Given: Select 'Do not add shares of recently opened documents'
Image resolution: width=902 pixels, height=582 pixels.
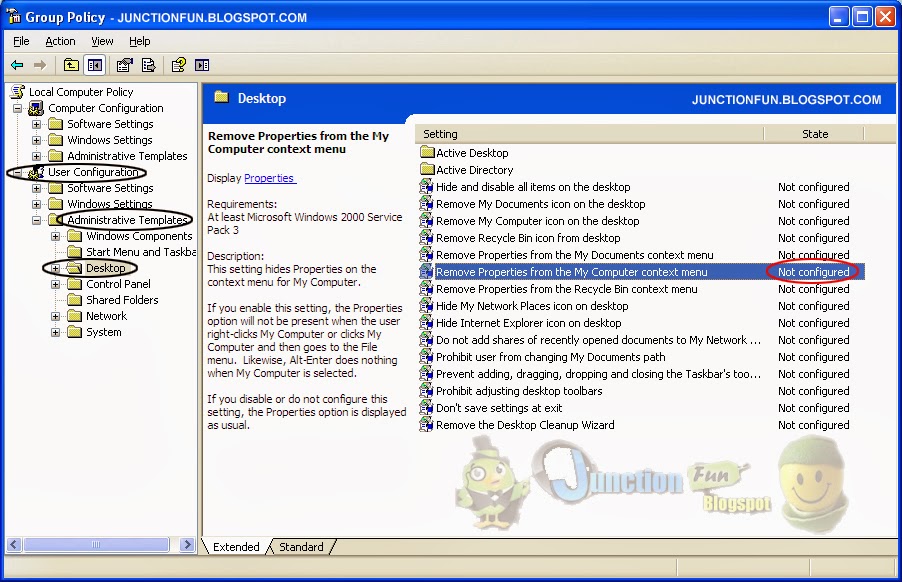Looking at the screenshot, I should 598,340.
